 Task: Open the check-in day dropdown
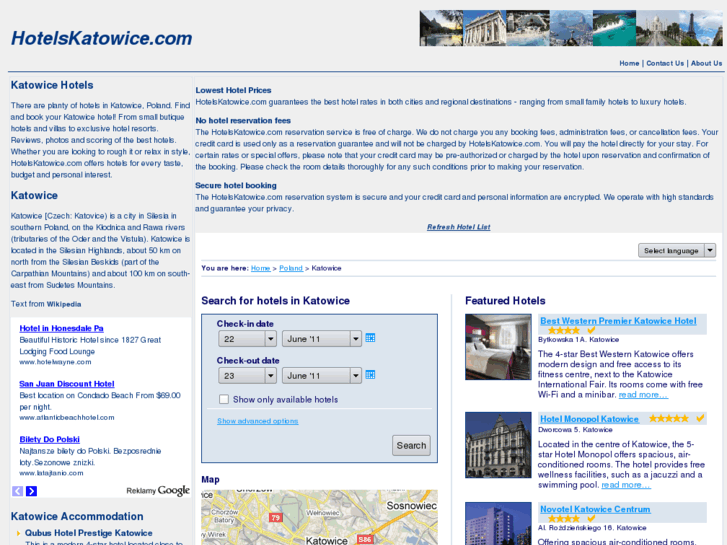248,339
